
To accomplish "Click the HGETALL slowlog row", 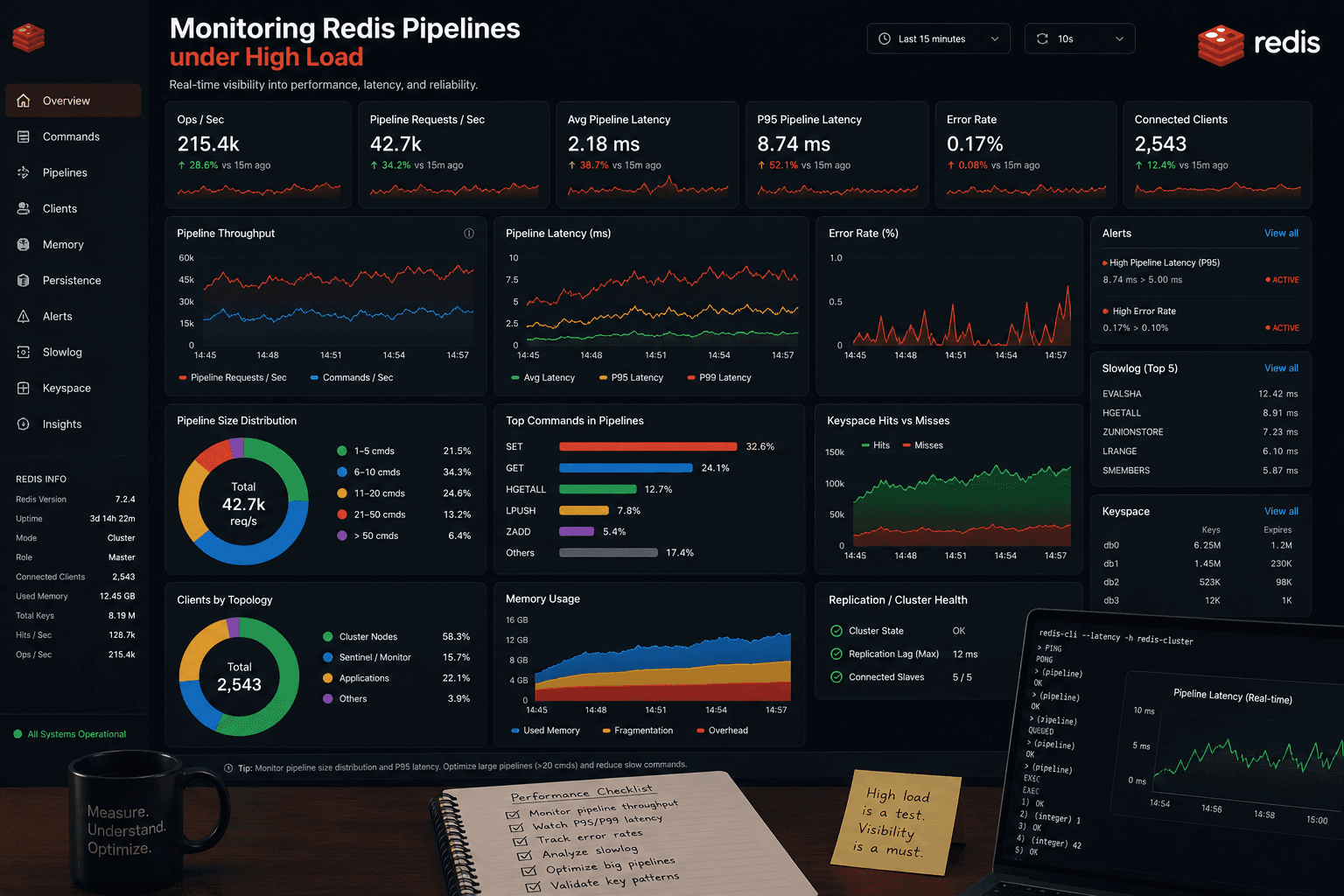I will pos(1200,413).
